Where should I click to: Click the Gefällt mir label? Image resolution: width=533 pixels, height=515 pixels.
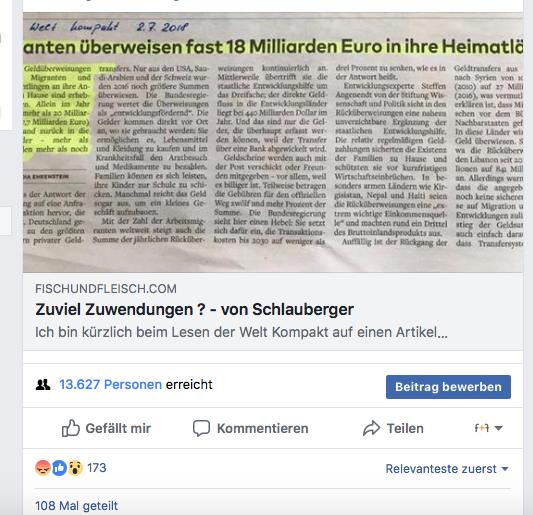(x=118, y=428)
